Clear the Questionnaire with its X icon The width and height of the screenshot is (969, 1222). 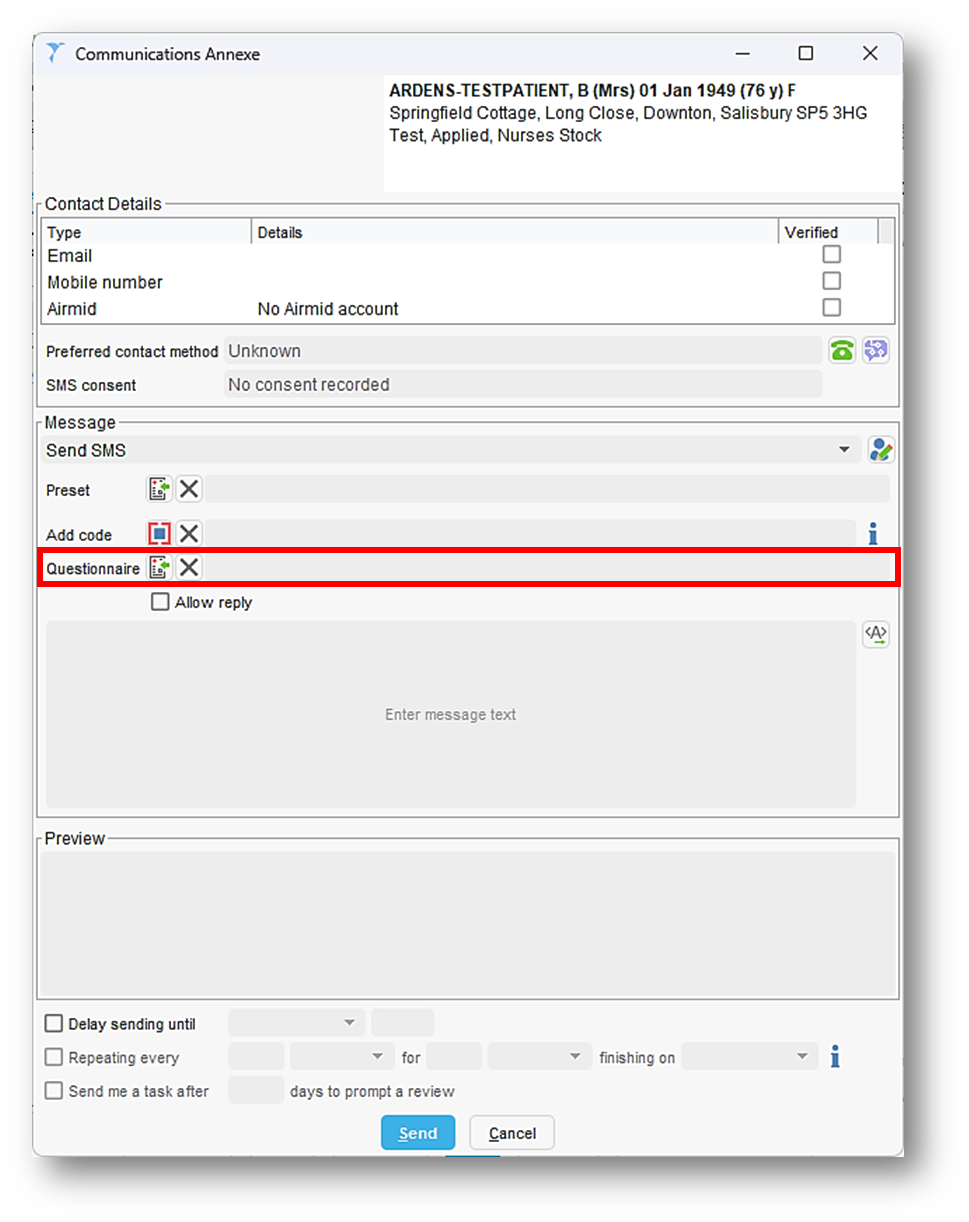[189, 568]
